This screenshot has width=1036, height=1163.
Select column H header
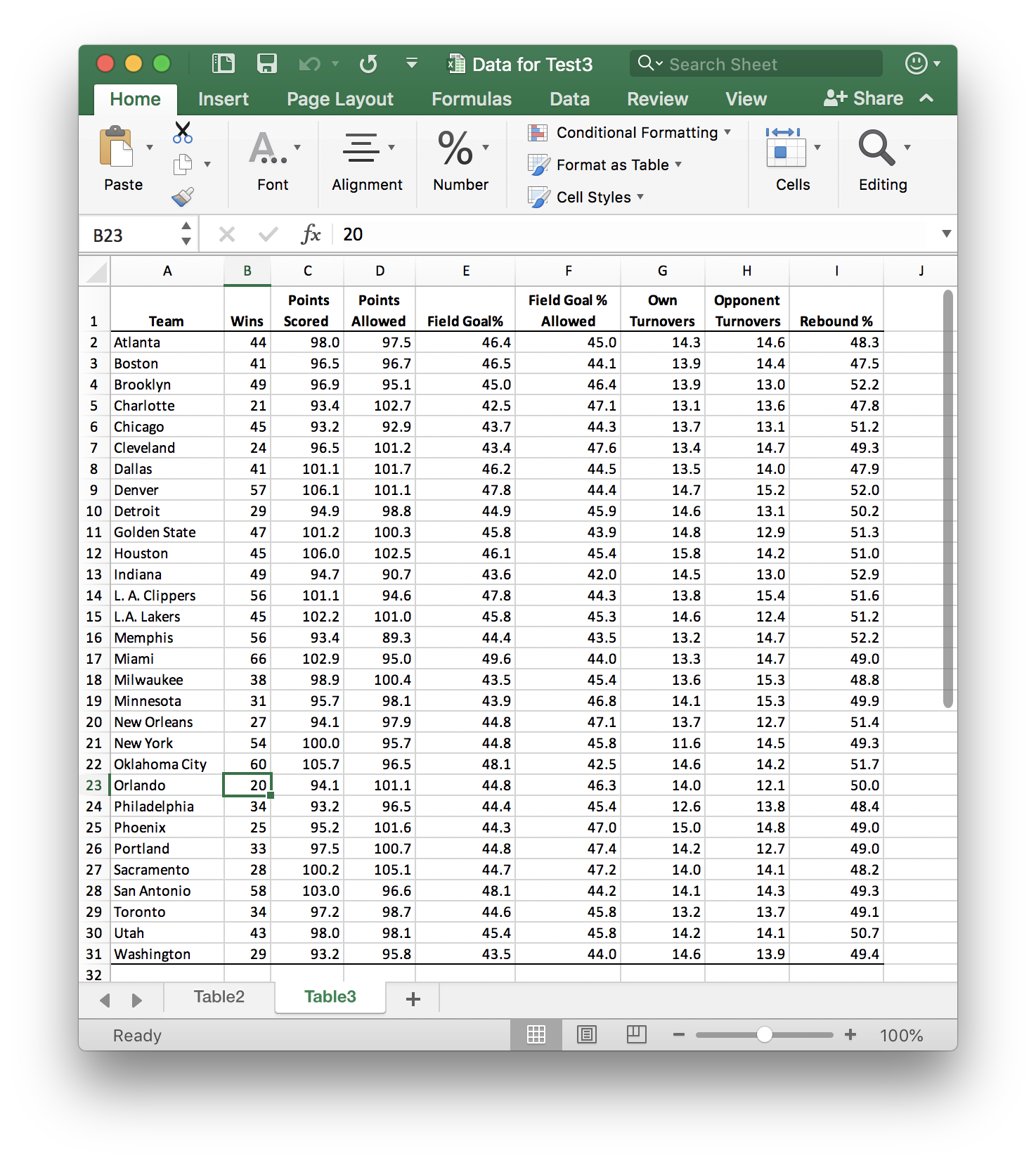point(747,271)
